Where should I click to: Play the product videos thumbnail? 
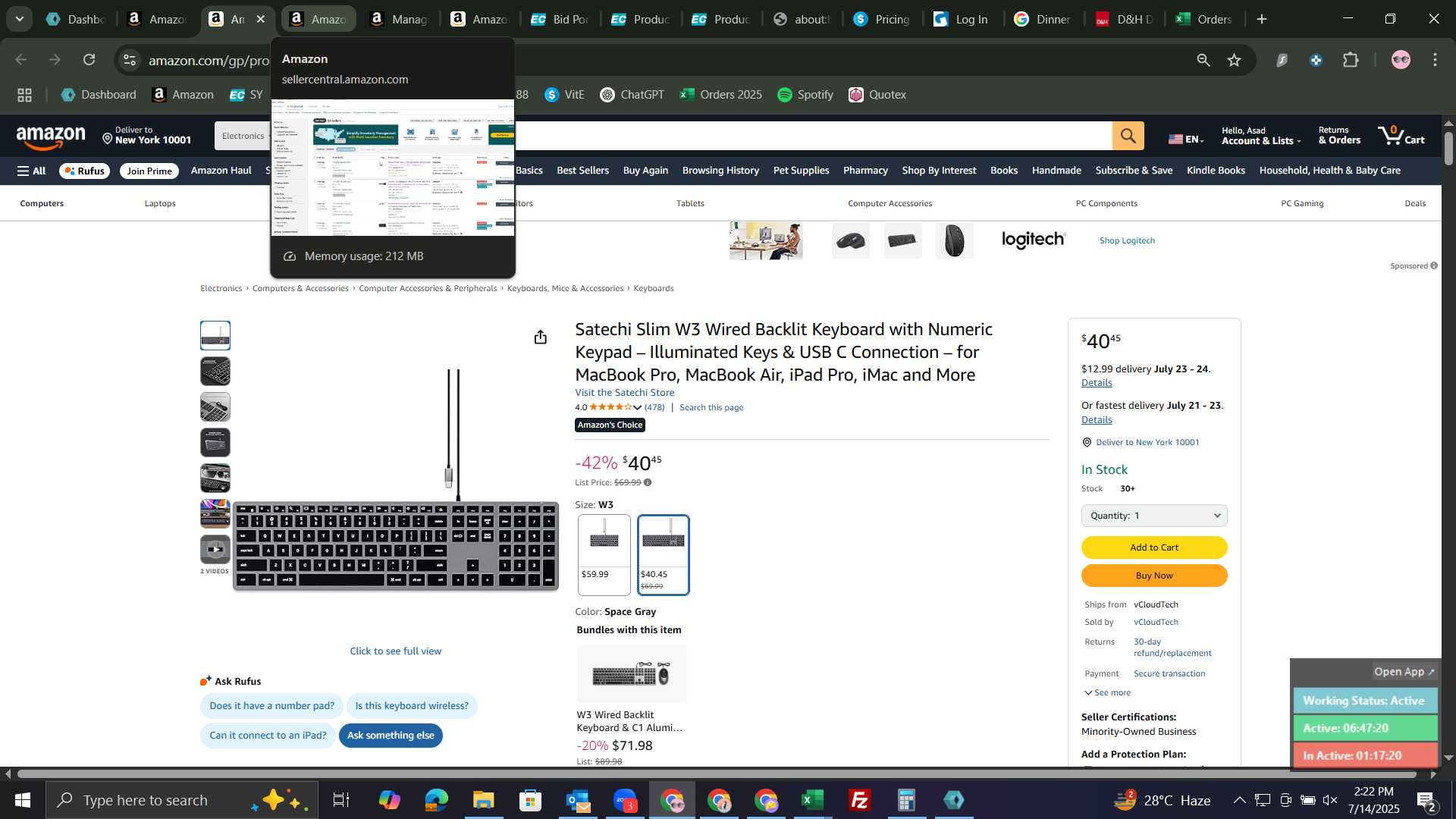click(x=215, y=549)
